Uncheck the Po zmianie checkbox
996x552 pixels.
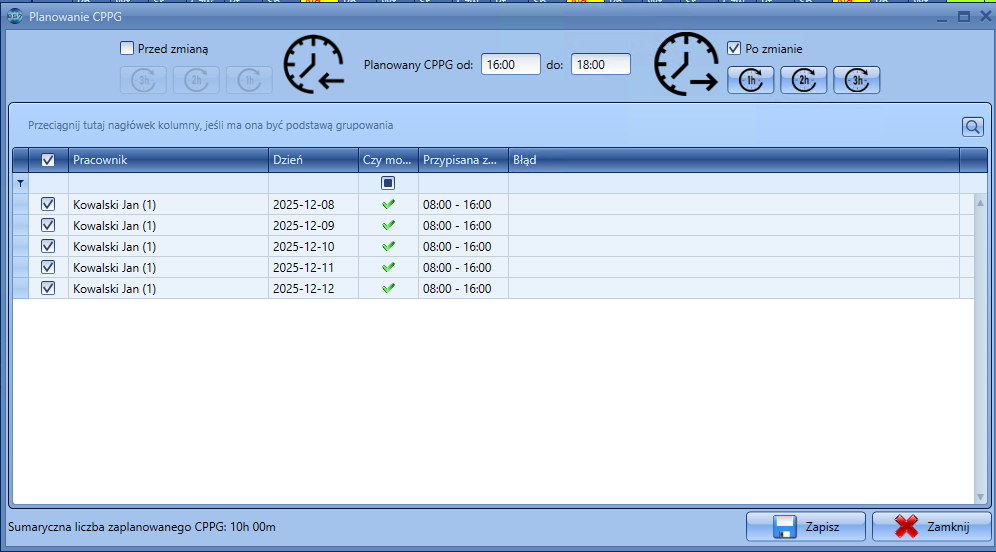734,48
